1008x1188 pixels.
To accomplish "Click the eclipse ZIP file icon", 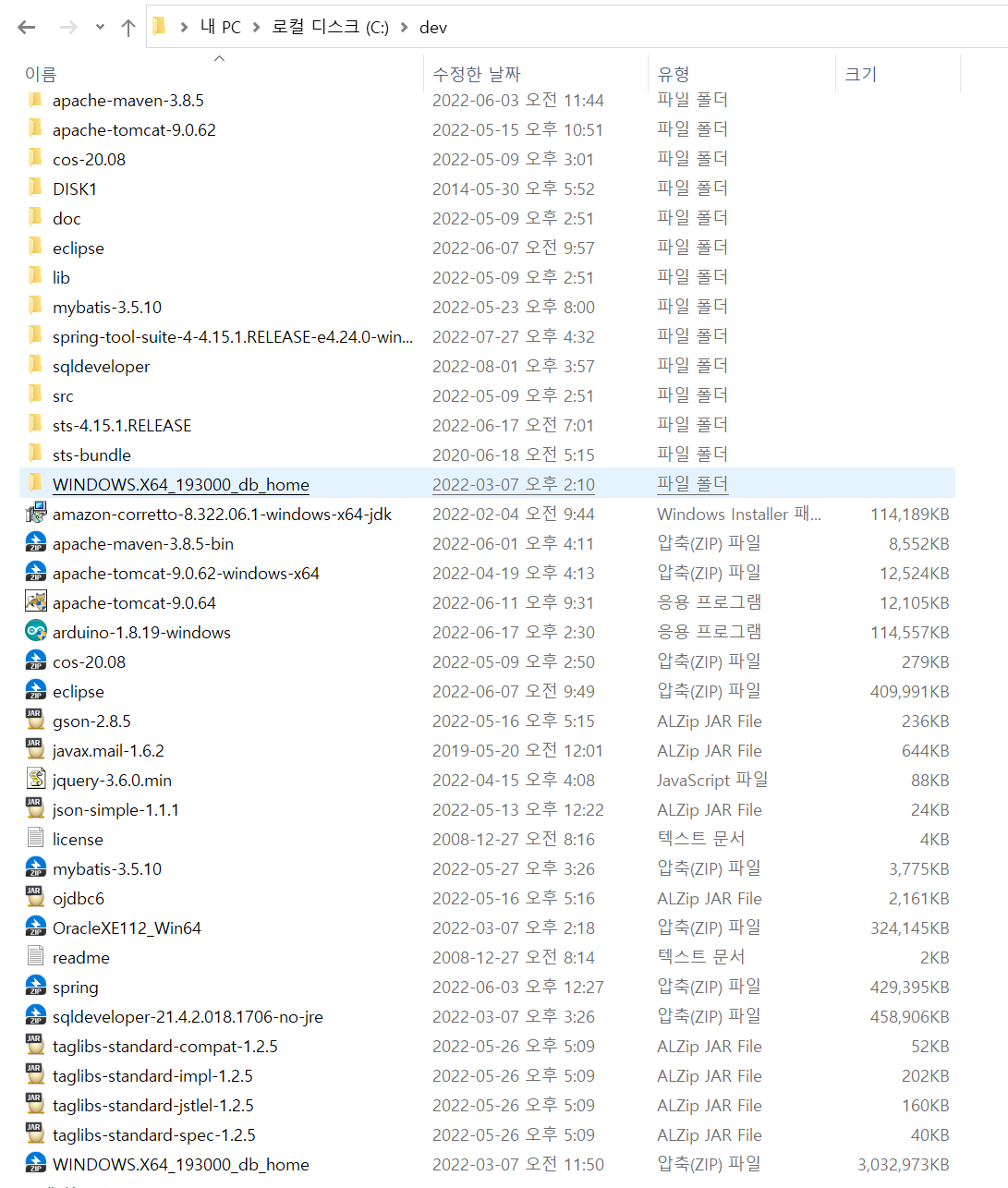I will (35, 691).
